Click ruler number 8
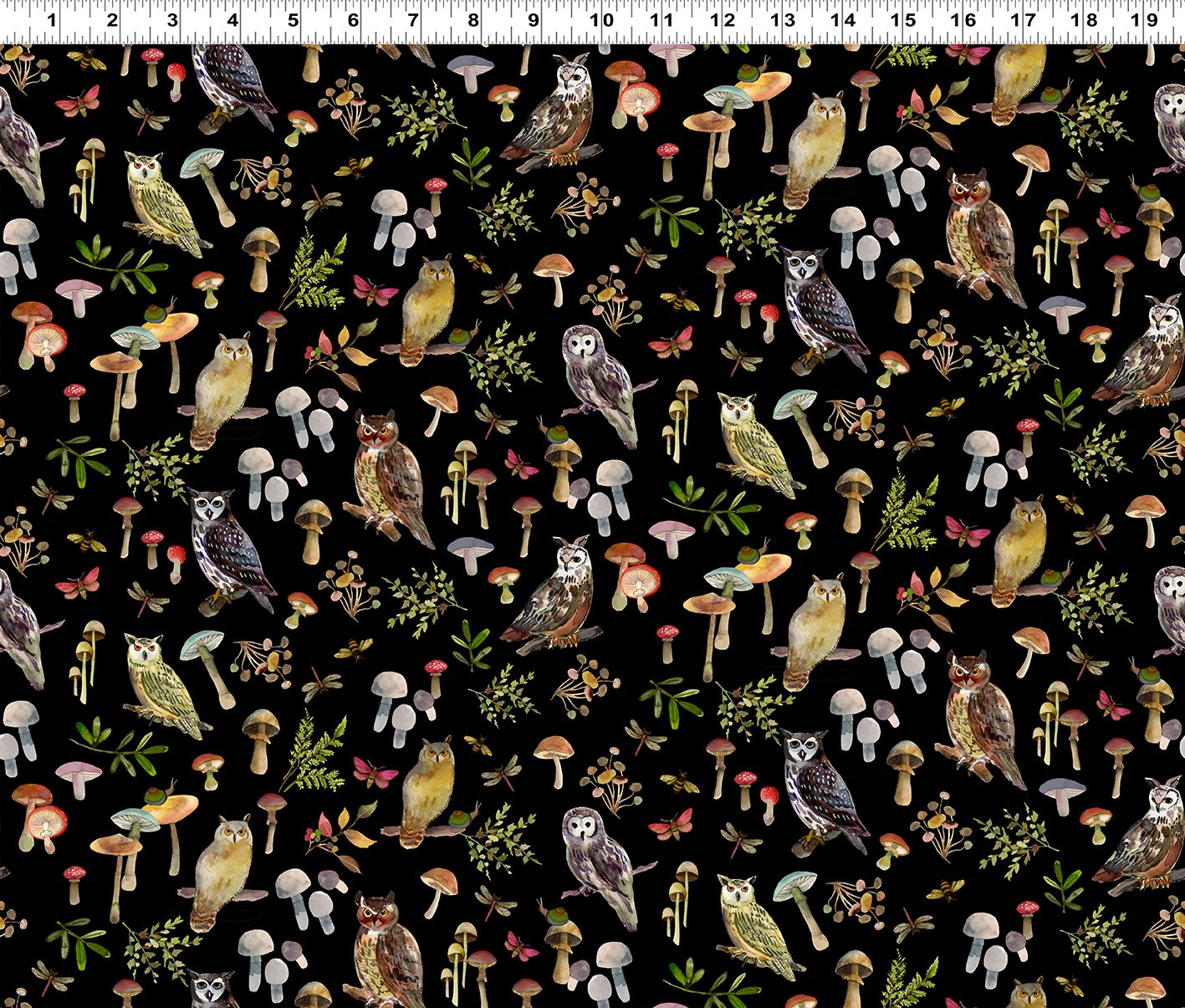Screen dimensions: 1185x1008 473,20
